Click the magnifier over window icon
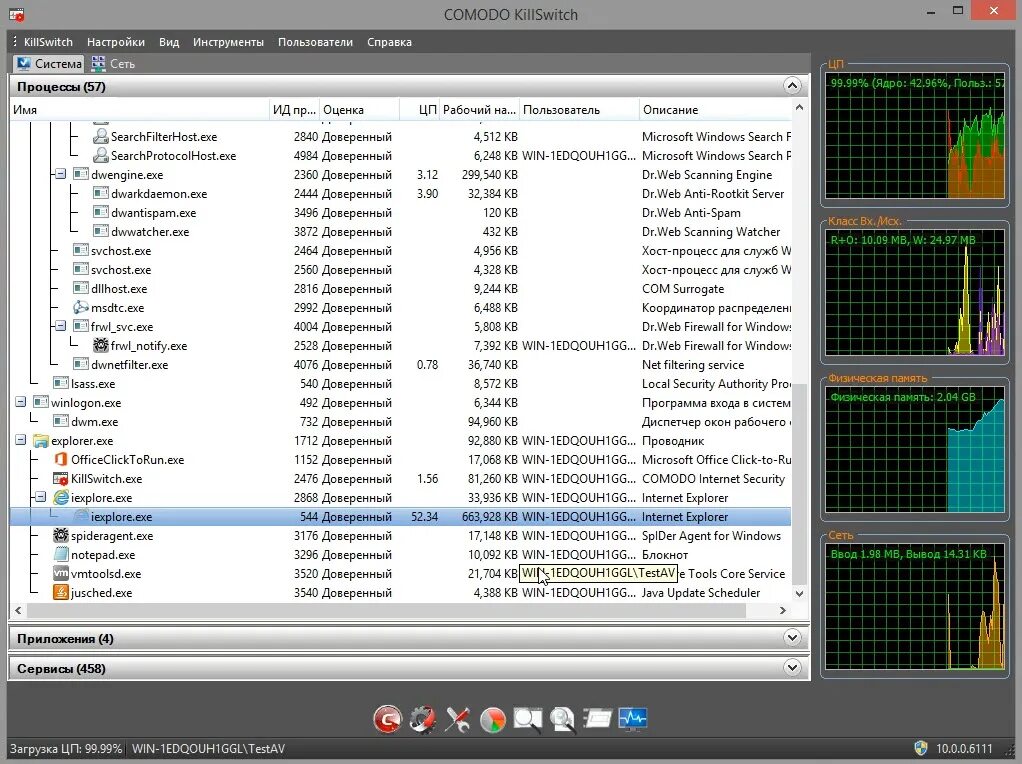Image resolution: width=1022 pixels, height=764 pixels. 527,719
